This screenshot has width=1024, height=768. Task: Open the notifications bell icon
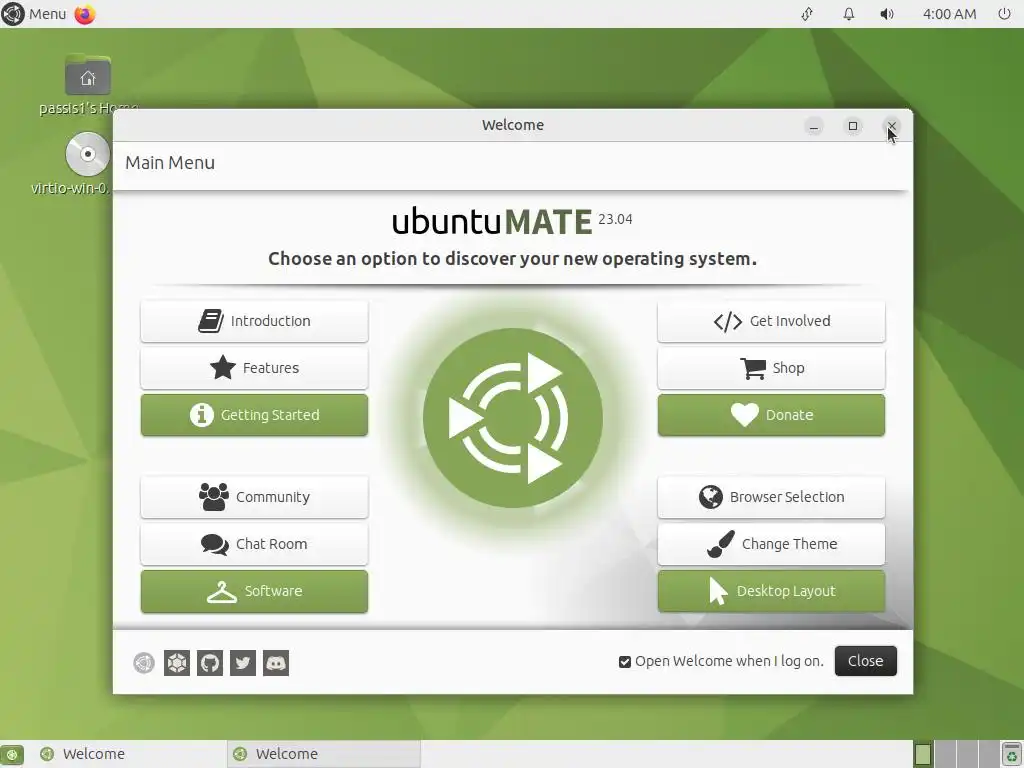(x=848, y=14)
